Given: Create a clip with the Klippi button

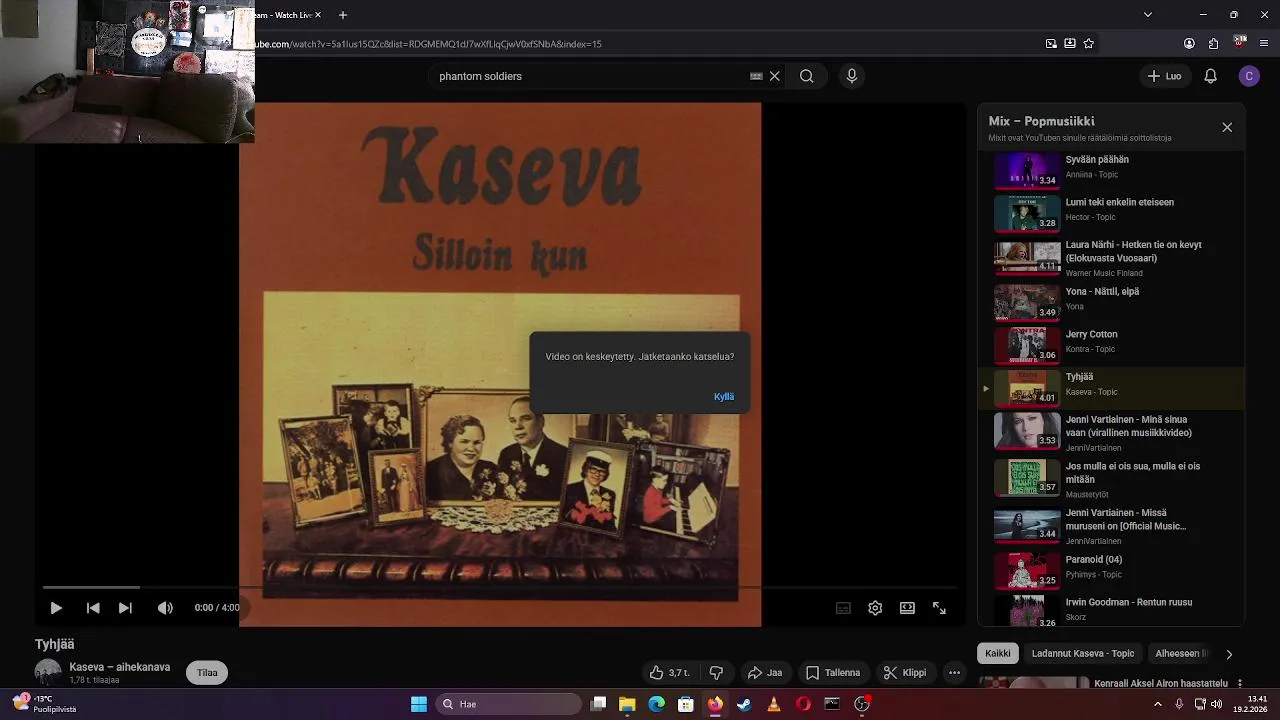Looking at the screenshot, I should (x=905, y=673).
